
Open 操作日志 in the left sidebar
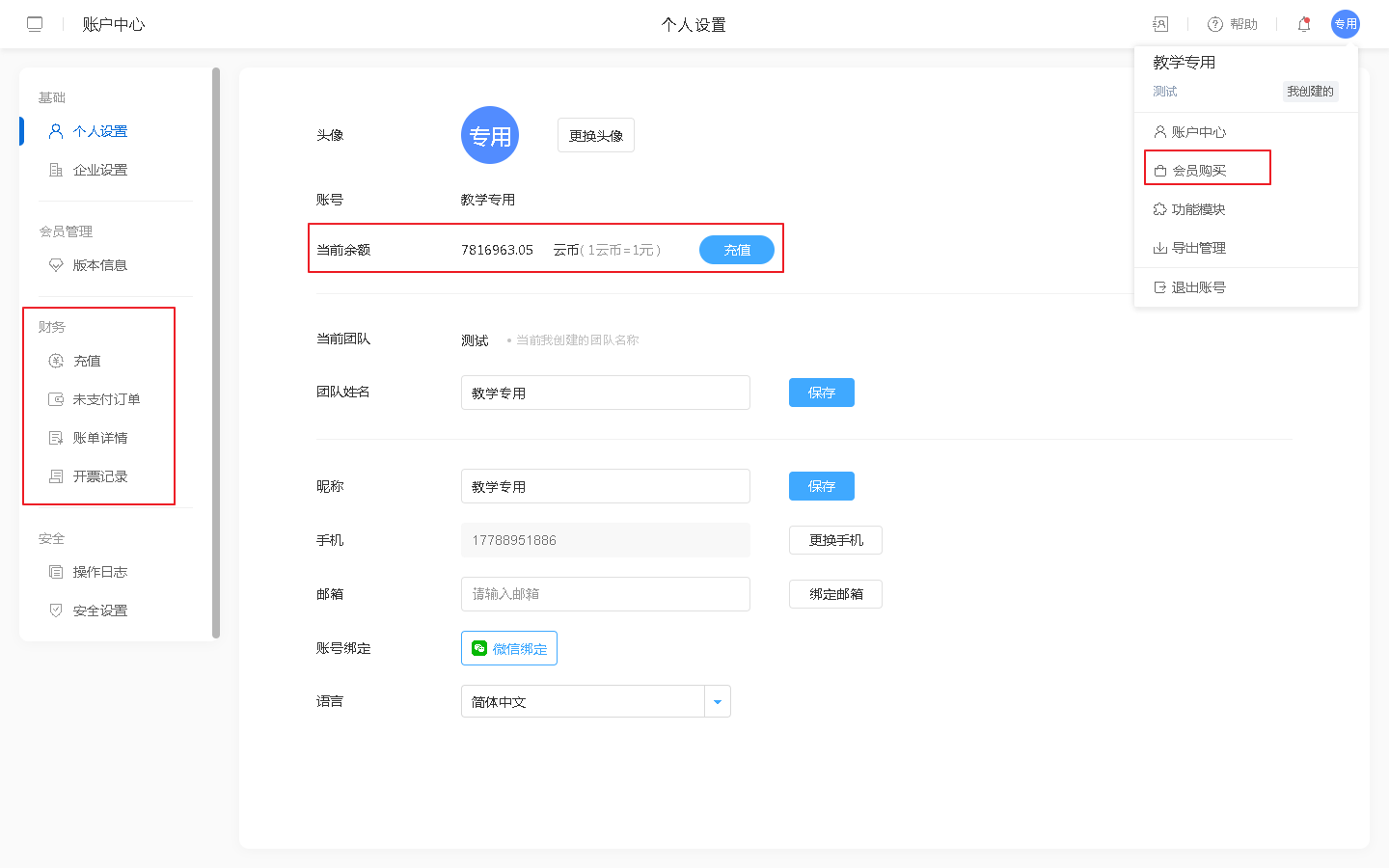coord(99,572)
